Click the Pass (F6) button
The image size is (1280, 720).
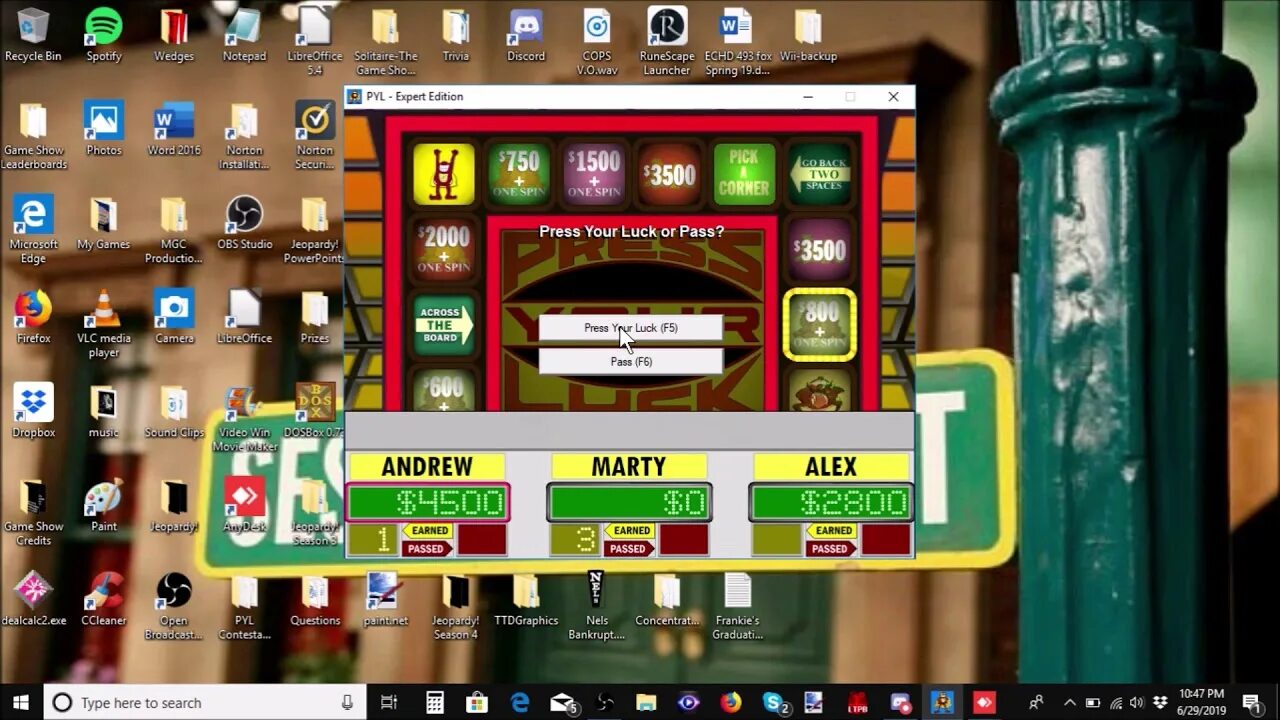click(x=631, y=361)
